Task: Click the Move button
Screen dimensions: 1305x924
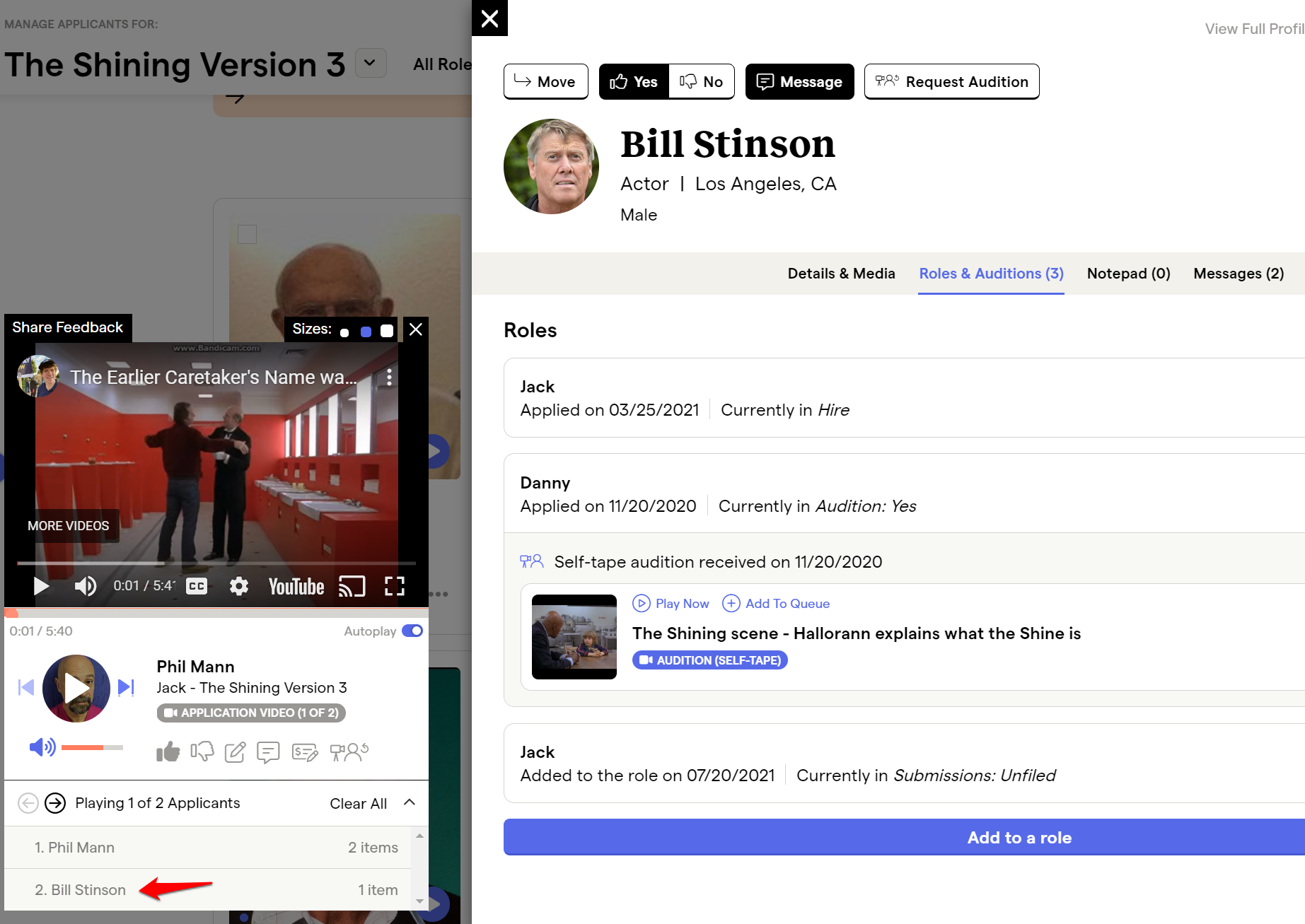Action: pyautogui.click(x=545, y=82)
